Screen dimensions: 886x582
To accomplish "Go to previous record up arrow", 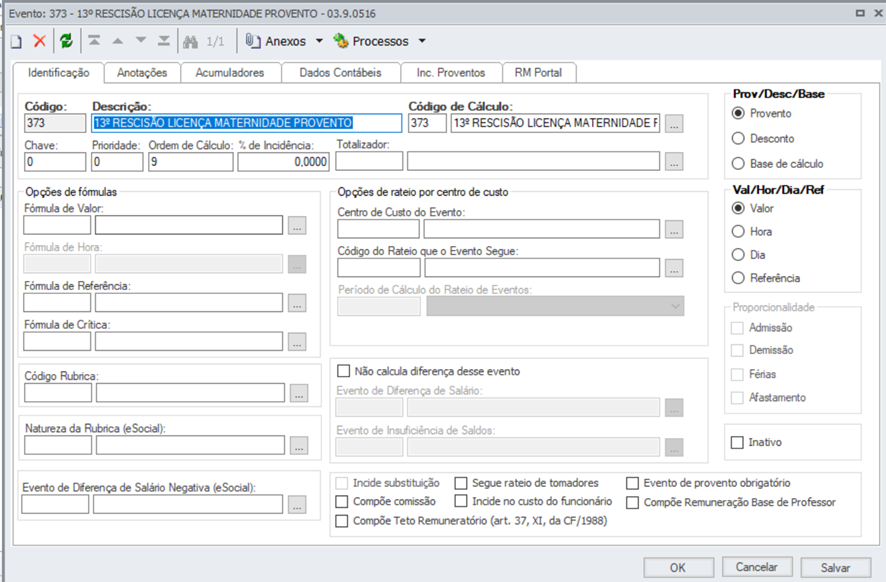I will 118,41.
